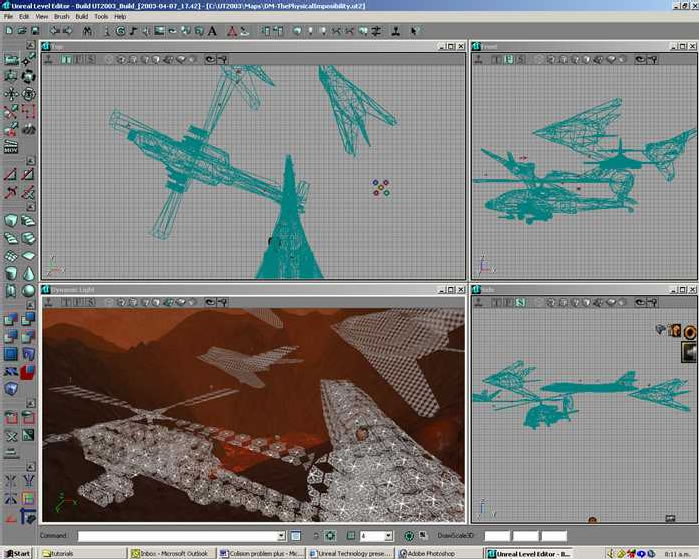
Task: Open the Brush menu
Action: pos(62,17)
